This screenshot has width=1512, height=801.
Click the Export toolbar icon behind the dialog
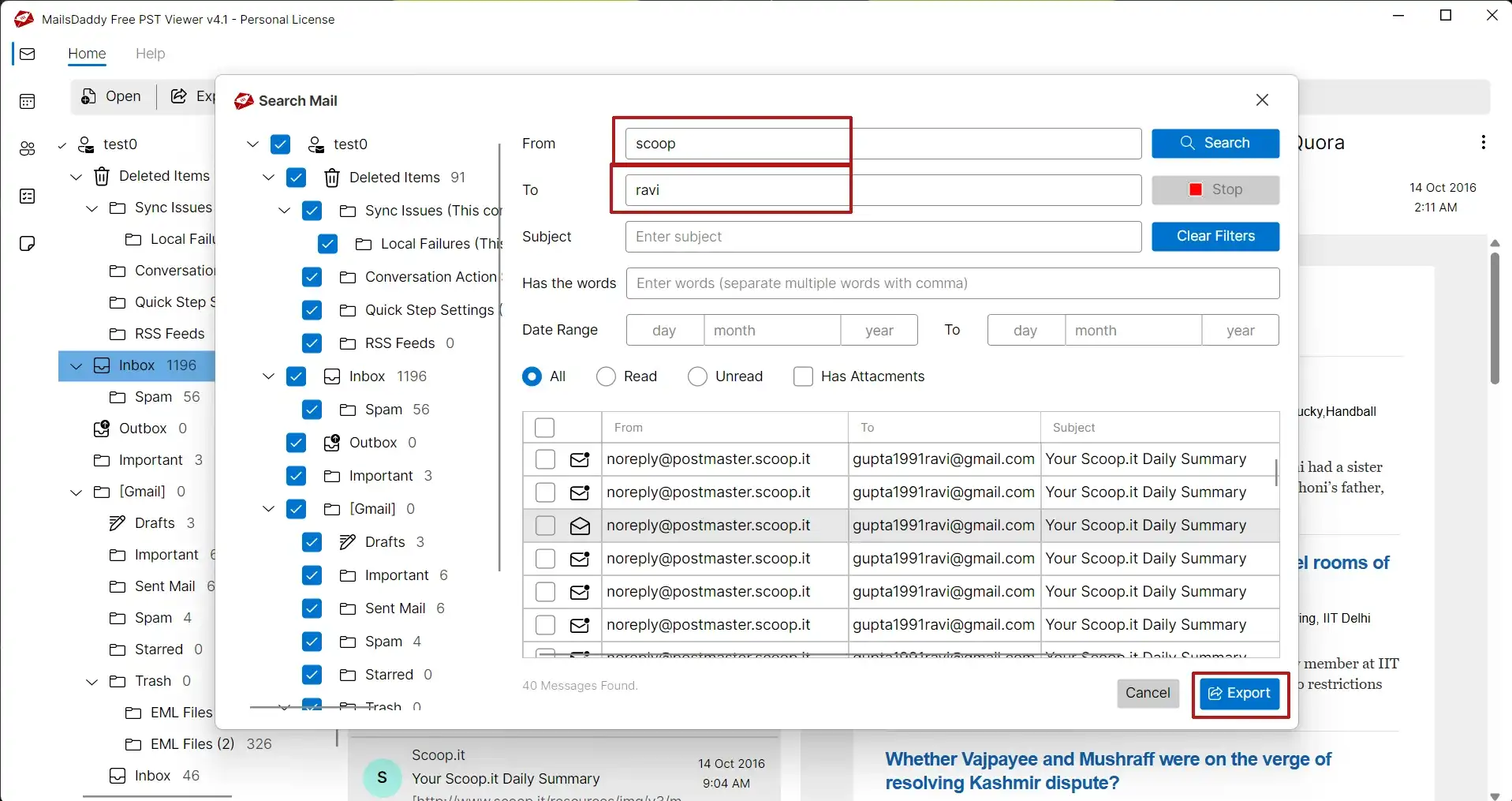[x=179, y=96]
